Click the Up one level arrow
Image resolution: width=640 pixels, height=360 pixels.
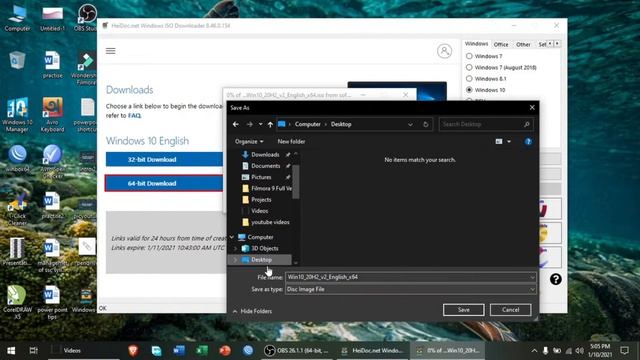click(x=270, y=124)
